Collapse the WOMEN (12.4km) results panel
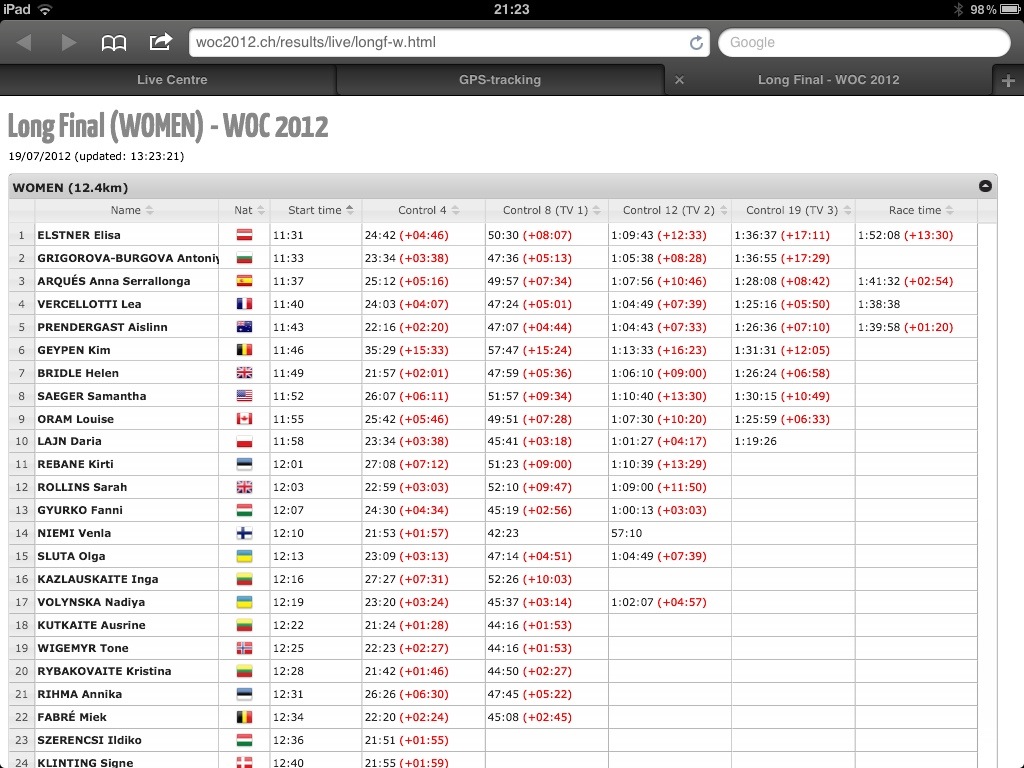The image size is (1024, 768). (x=985, y=187)
